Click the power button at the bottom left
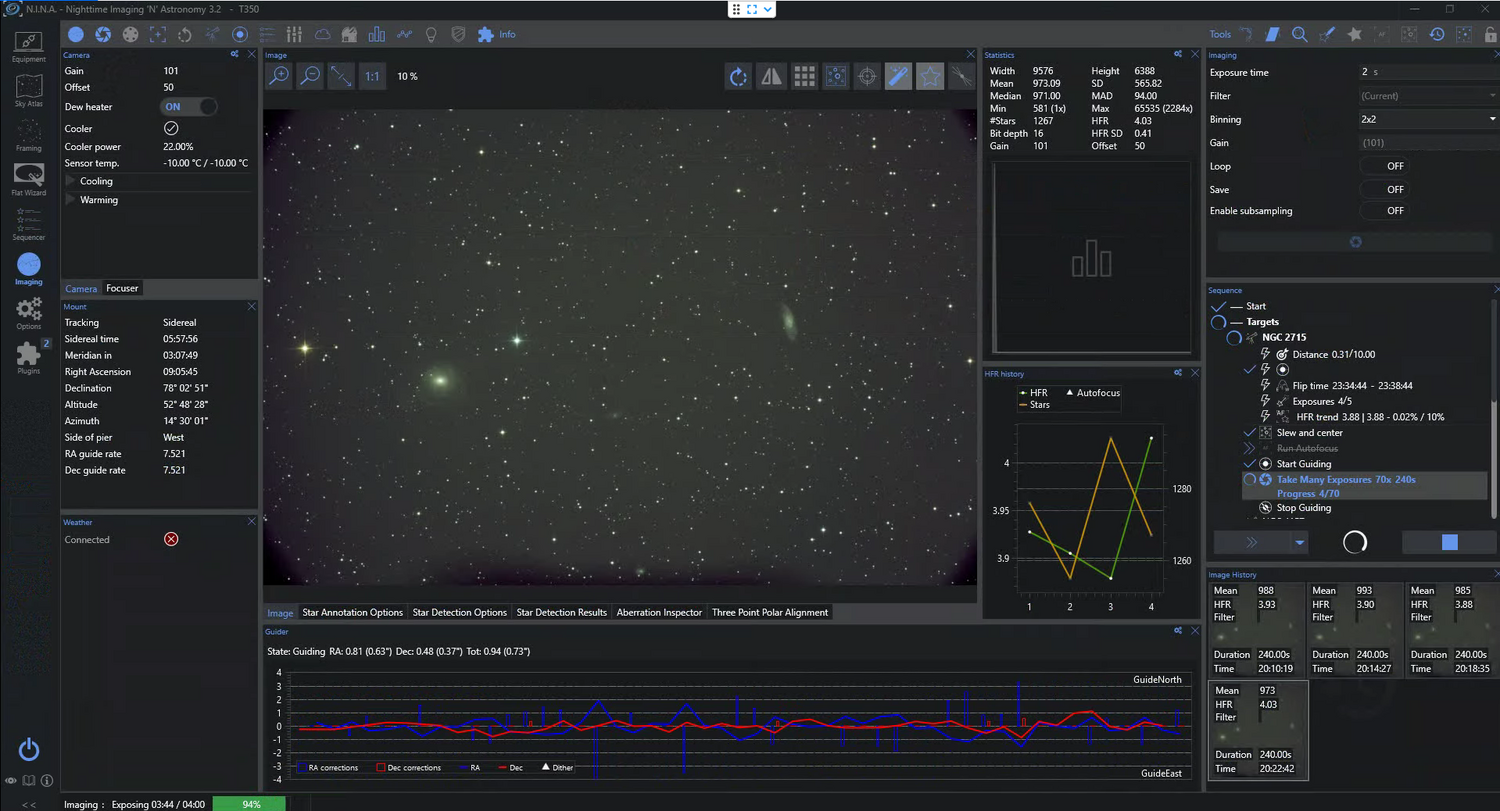The image size is (1500, 811). [29, 749]
